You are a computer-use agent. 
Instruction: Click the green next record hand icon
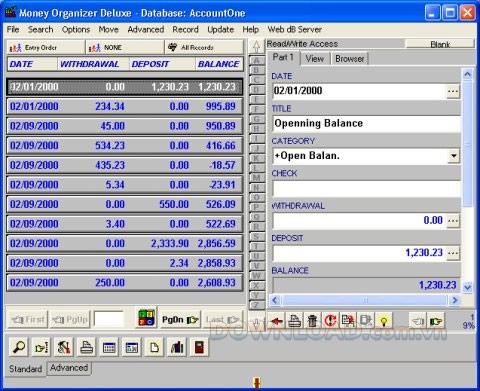point(436,321)
